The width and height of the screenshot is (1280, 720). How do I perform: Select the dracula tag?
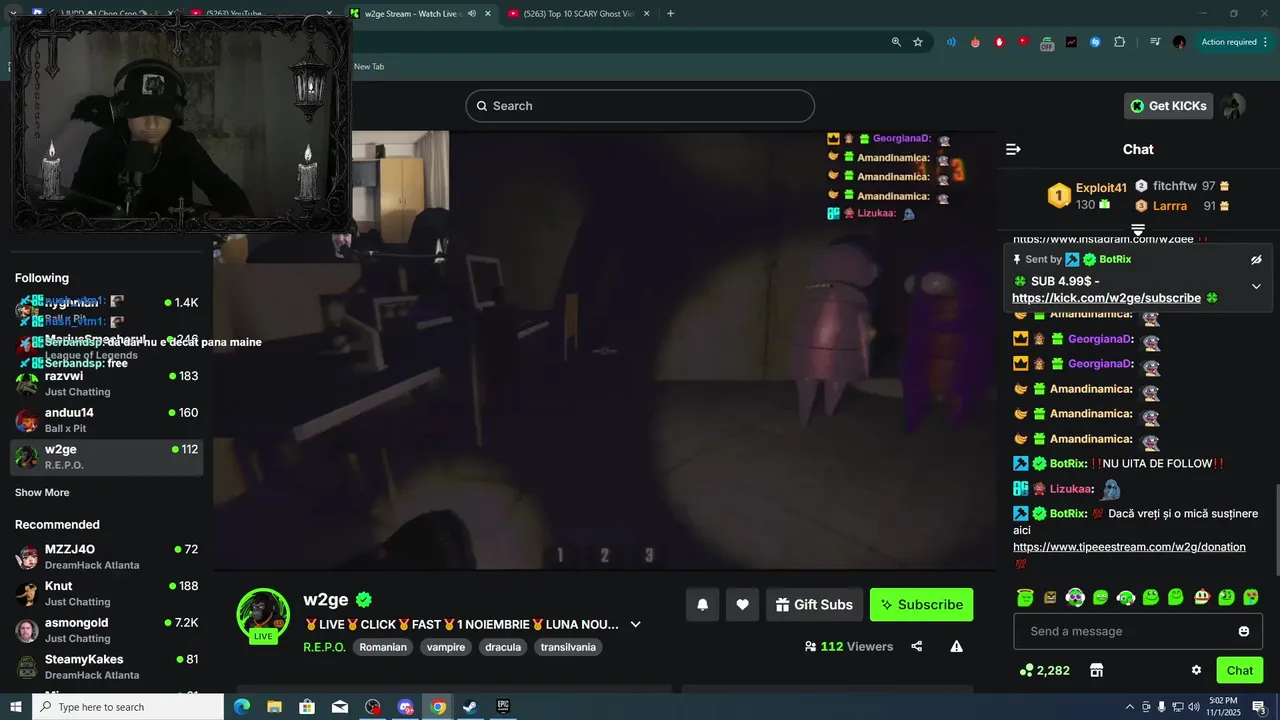(x=503, y=647)
